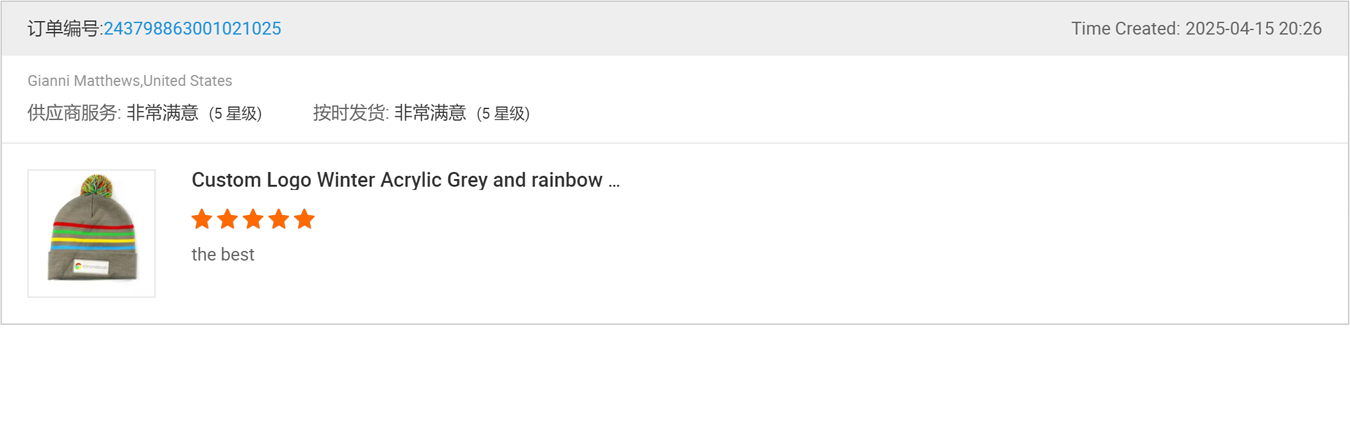
Task: Click the second orange rating star
Action: pos(228,219)
